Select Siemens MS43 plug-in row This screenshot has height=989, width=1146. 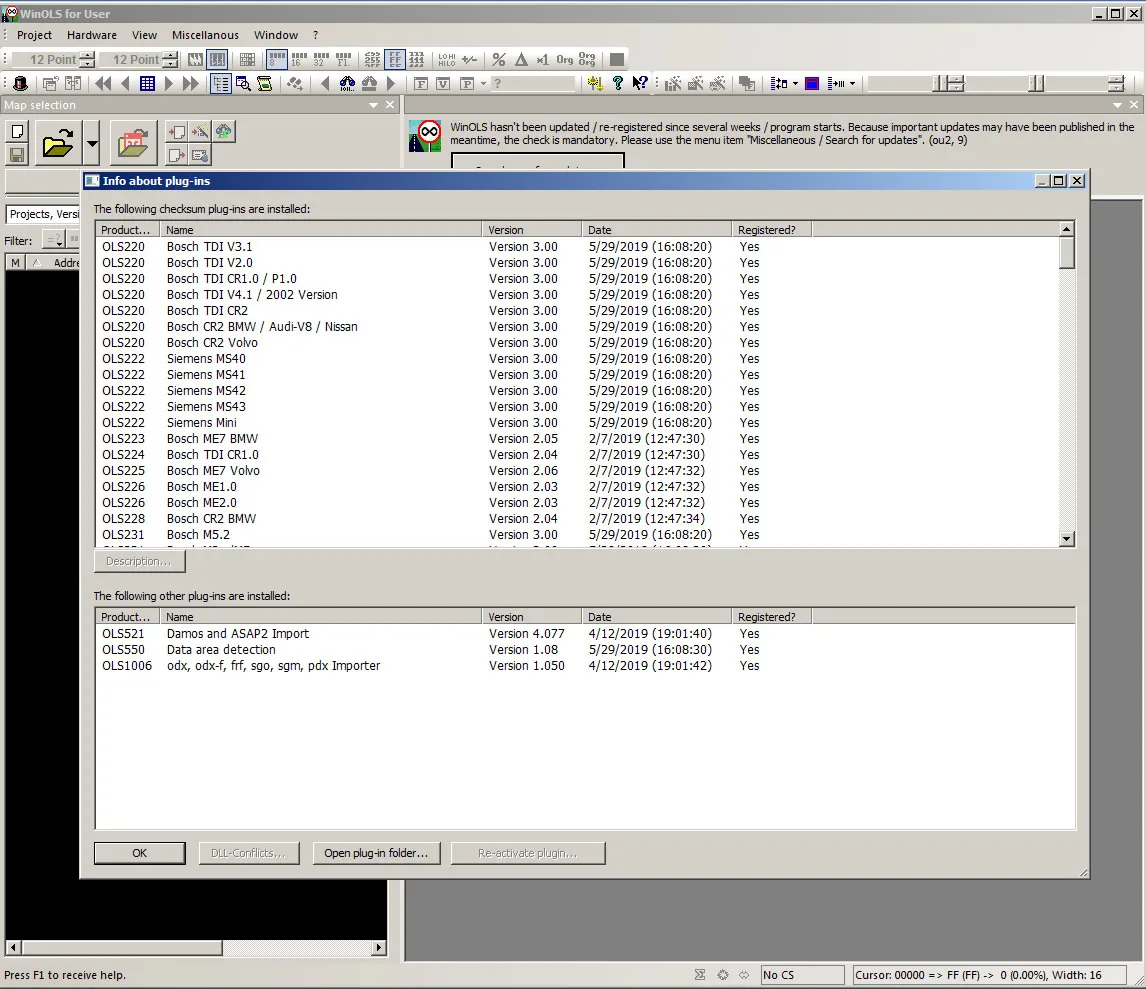point(577,407)
